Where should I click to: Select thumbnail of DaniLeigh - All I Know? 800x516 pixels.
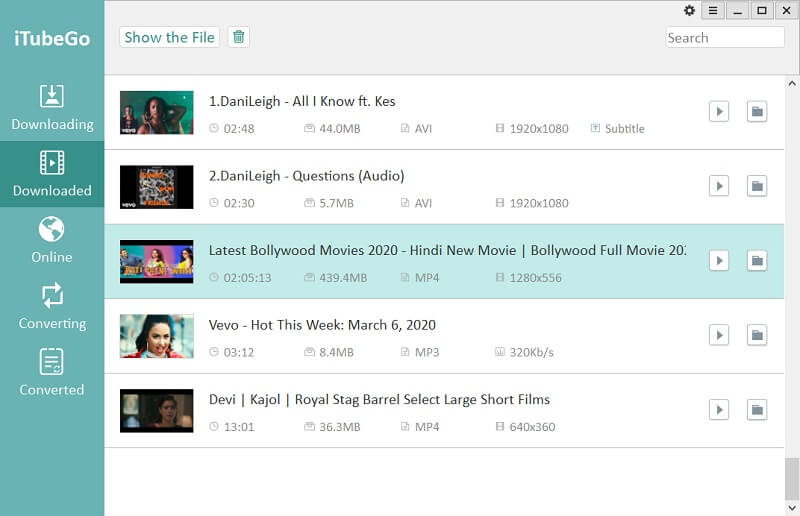[x=157, y=112]
